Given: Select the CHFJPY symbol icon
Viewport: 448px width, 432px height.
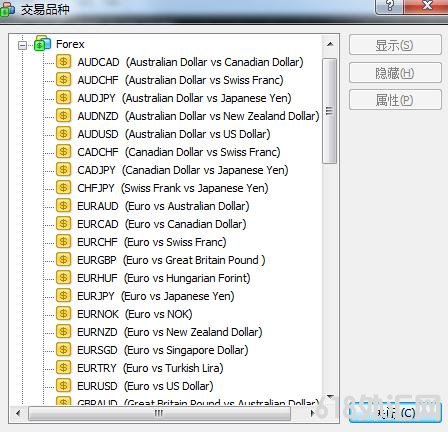Looking at the screenshot, I should (x=63, y=188).
